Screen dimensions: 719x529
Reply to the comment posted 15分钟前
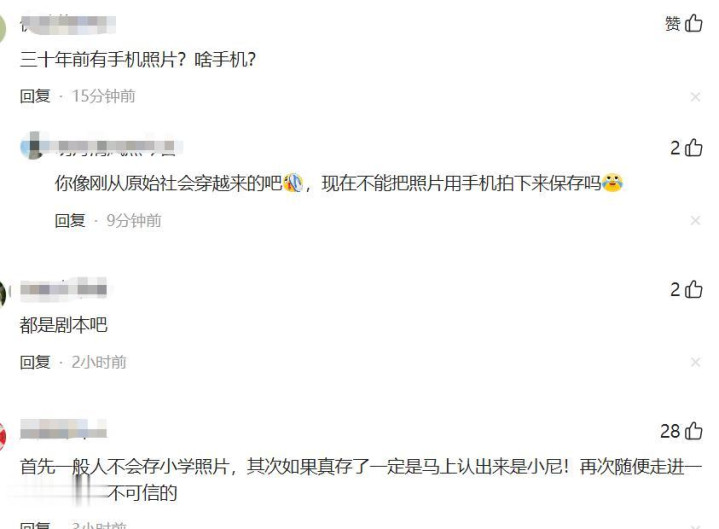pyautogui.click(x=35, y=96)
